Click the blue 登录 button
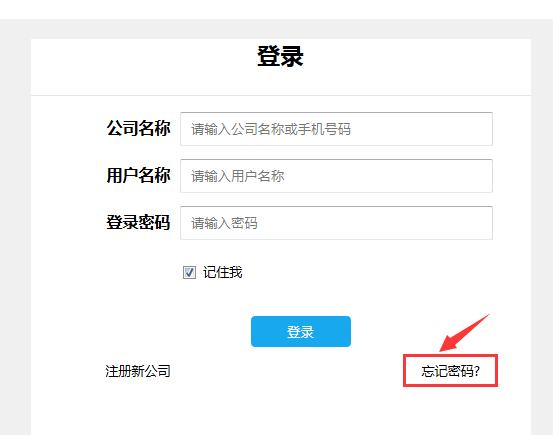Screen dimensions: 553x435 [301, 332]
